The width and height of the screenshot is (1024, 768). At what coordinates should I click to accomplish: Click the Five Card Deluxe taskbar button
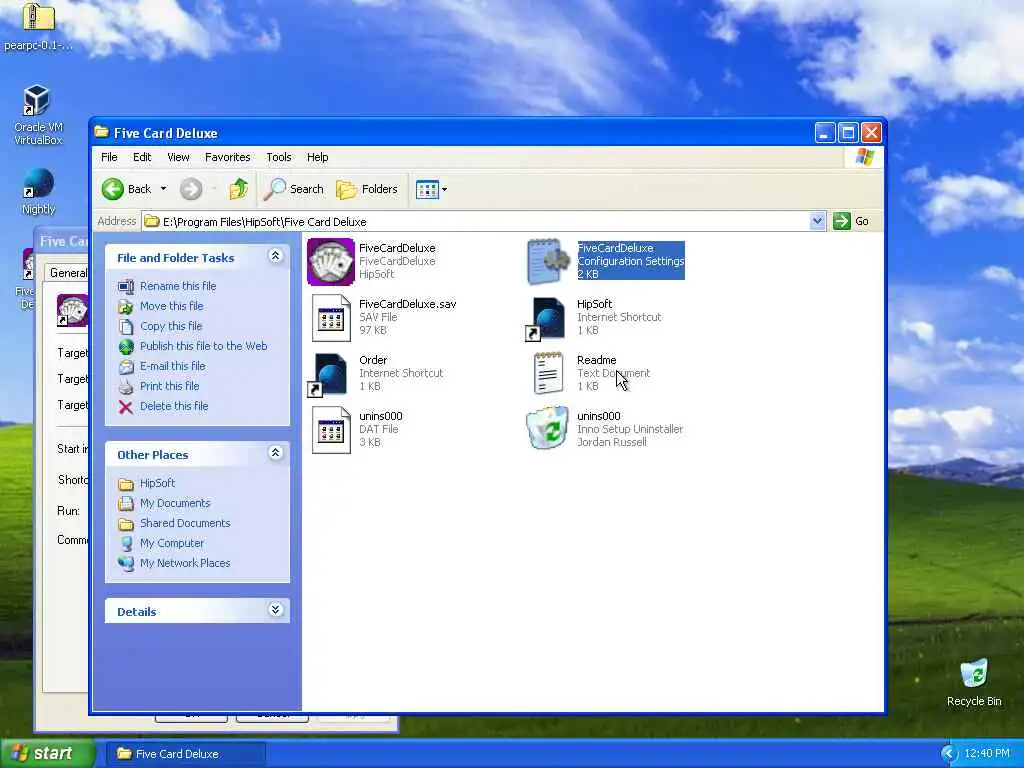point(184,754)
